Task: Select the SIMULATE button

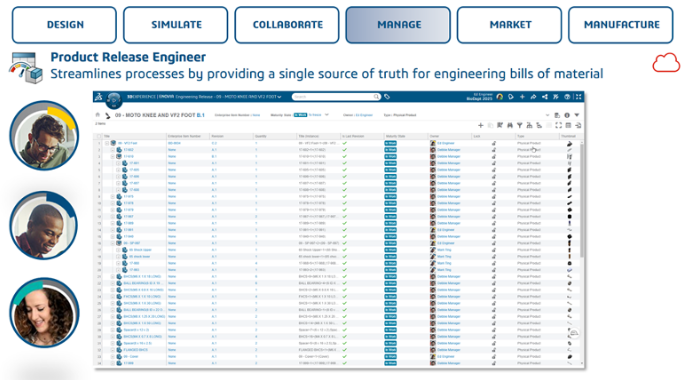Action: tap(176, 25)
